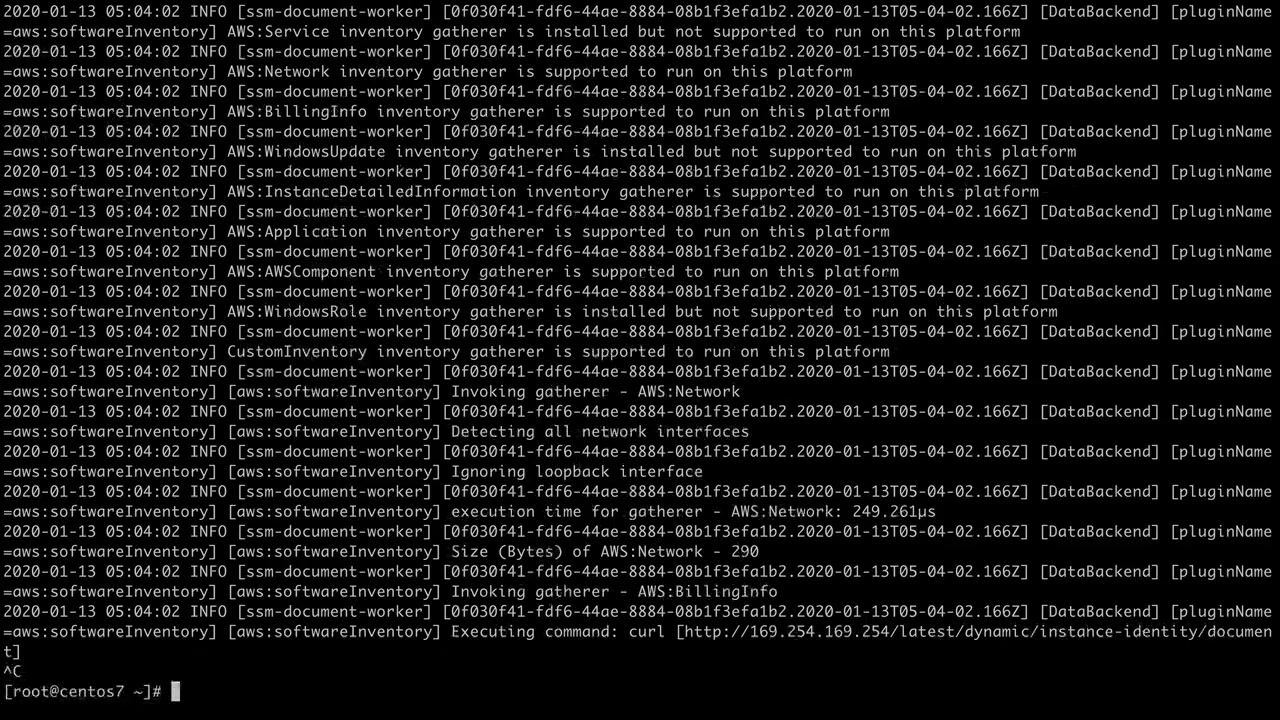Click the 'execution time for gatherer' log line
Image resolution: width=1280 pixels, height=720 pixels.
pyautogui.click(x=693, y=511)
